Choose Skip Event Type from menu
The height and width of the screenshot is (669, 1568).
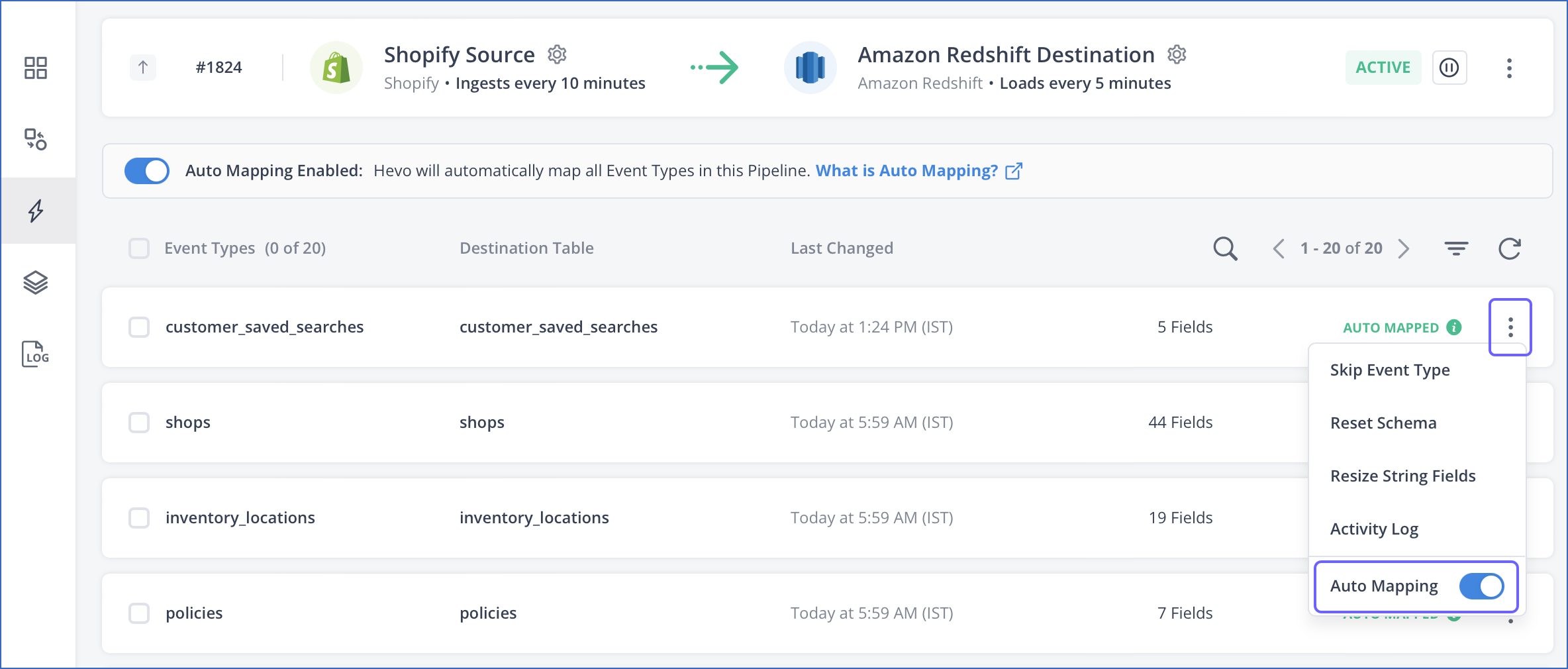[x=1390, y=370]
